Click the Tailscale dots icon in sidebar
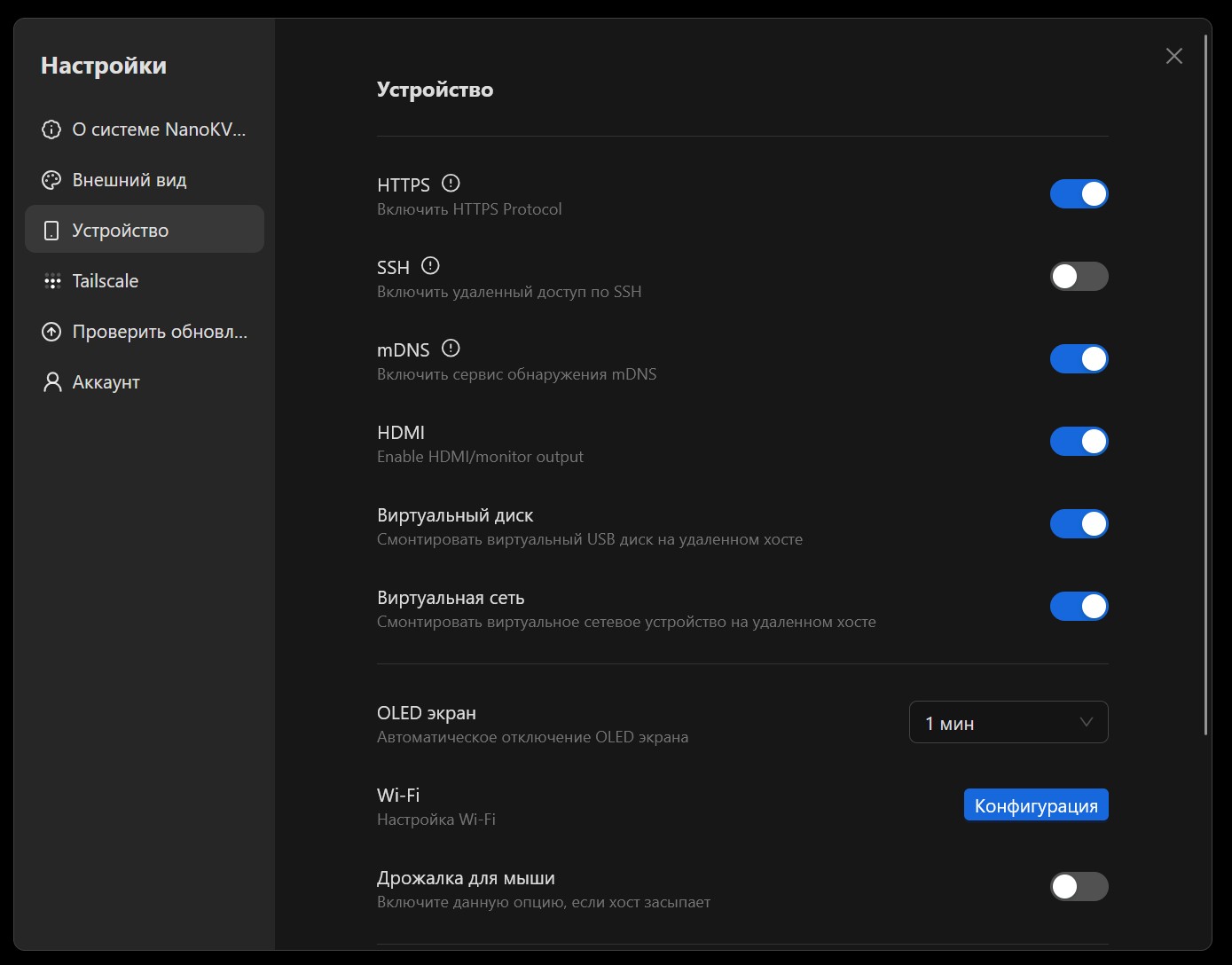 pyautogui.click(x=51, y=281)
